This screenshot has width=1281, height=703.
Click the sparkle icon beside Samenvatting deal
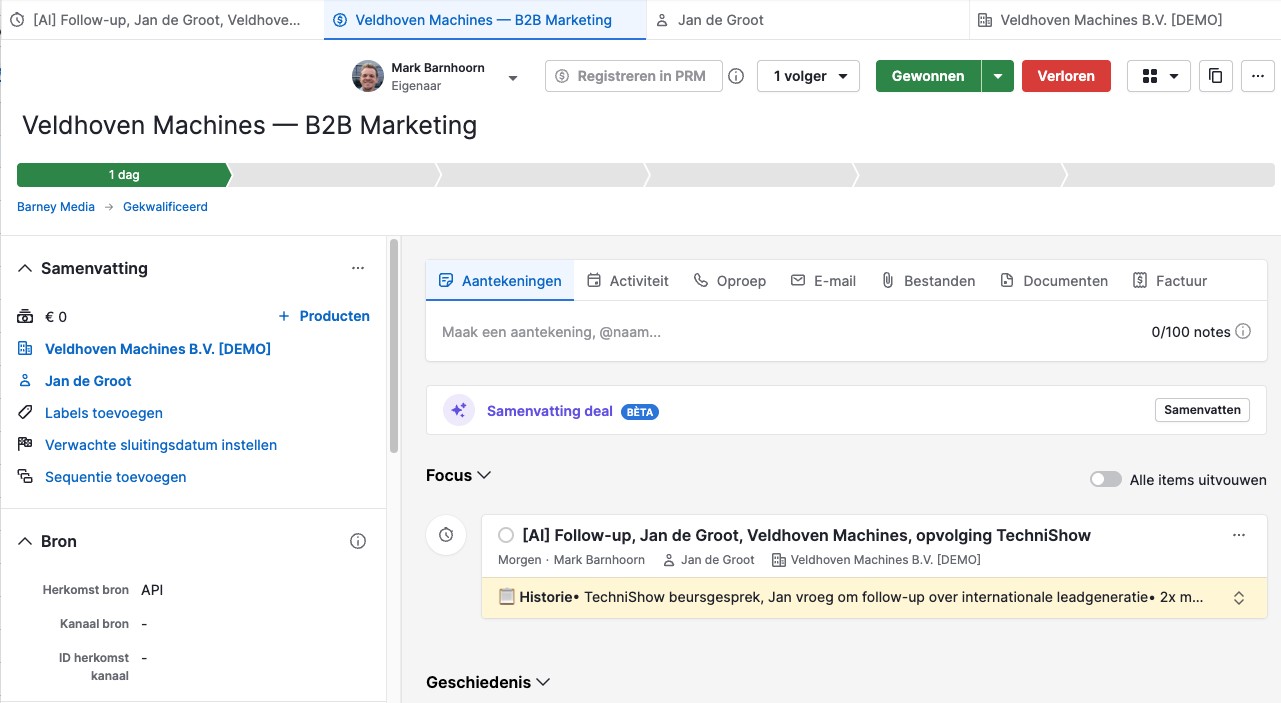[459, 411]
